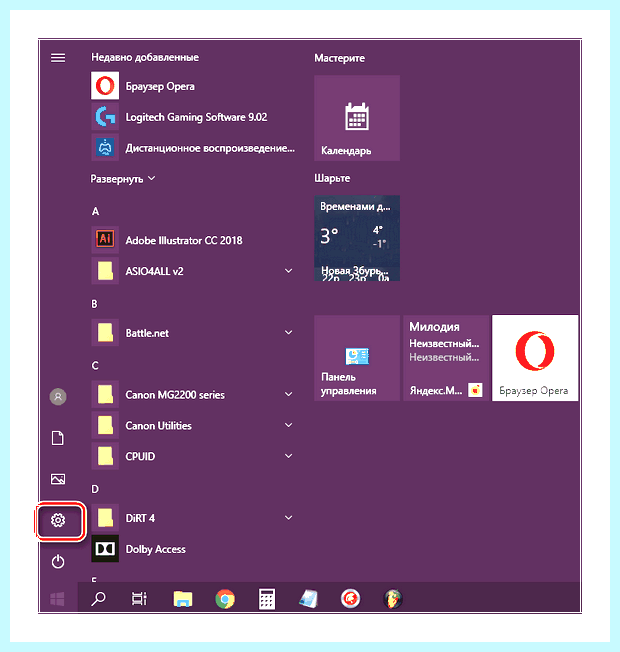Image resolution: width=620 pixels, height=652 pixels.
Task: Open the Documents icon in sidebar
Action: coord(58,438)
